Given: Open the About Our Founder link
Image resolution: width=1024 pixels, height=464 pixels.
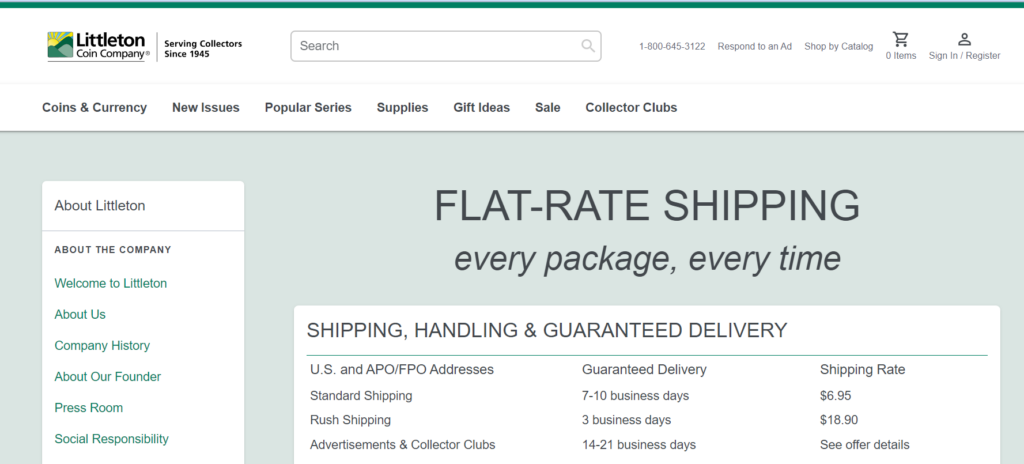Looking at the screenshot, I should [108, 376].
